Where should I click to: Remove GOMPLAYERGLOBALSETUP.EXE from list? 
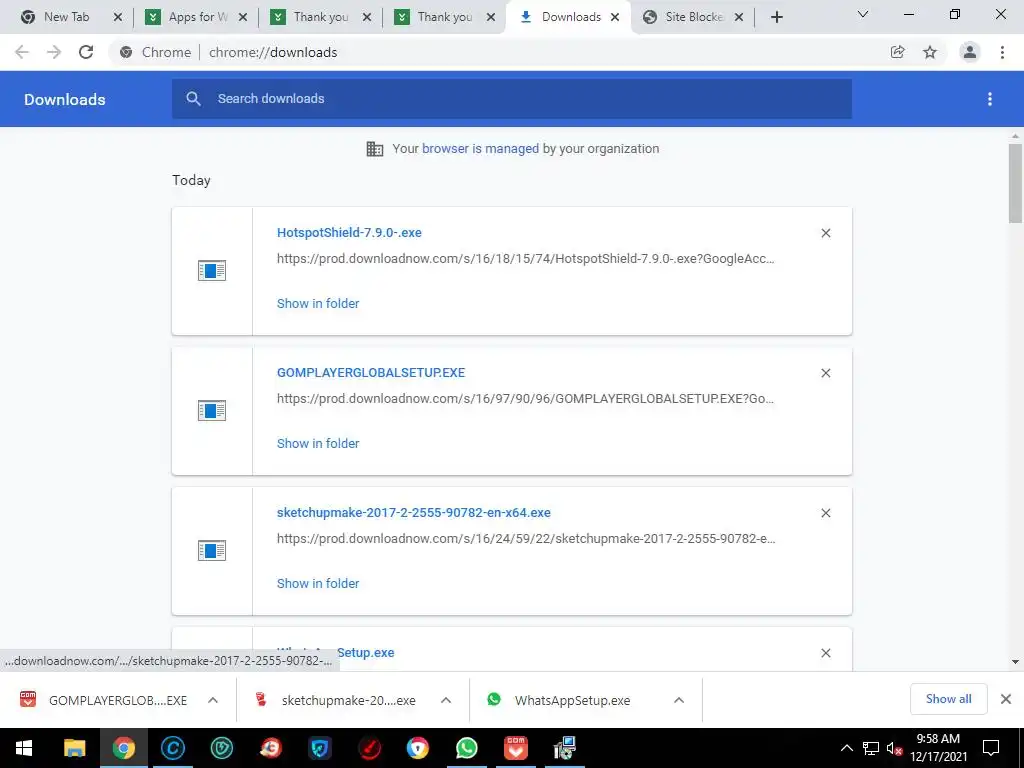pos(825,373)
